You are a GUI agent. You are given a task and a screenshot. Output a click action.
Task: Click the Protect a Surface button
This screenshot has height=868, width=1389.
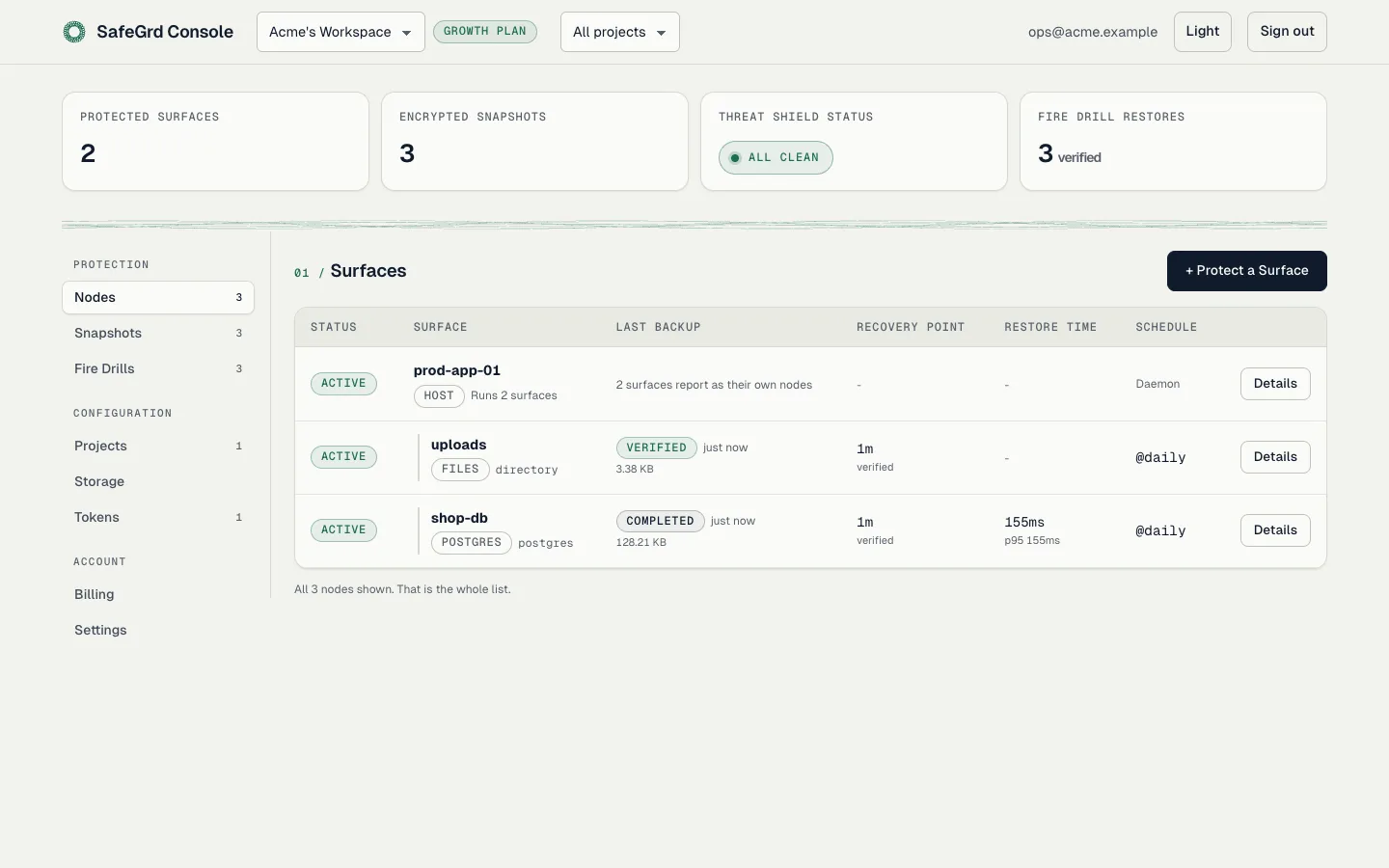click(1246, 271)
